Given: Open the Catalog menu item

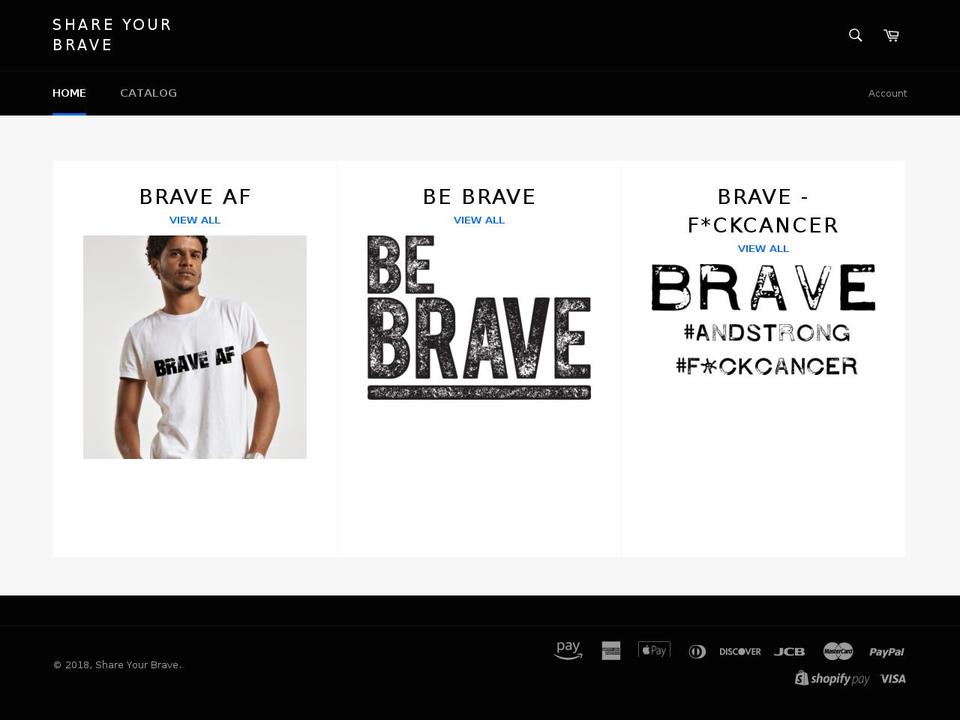Looking at the screenshot, I should [x=148, y=93].
